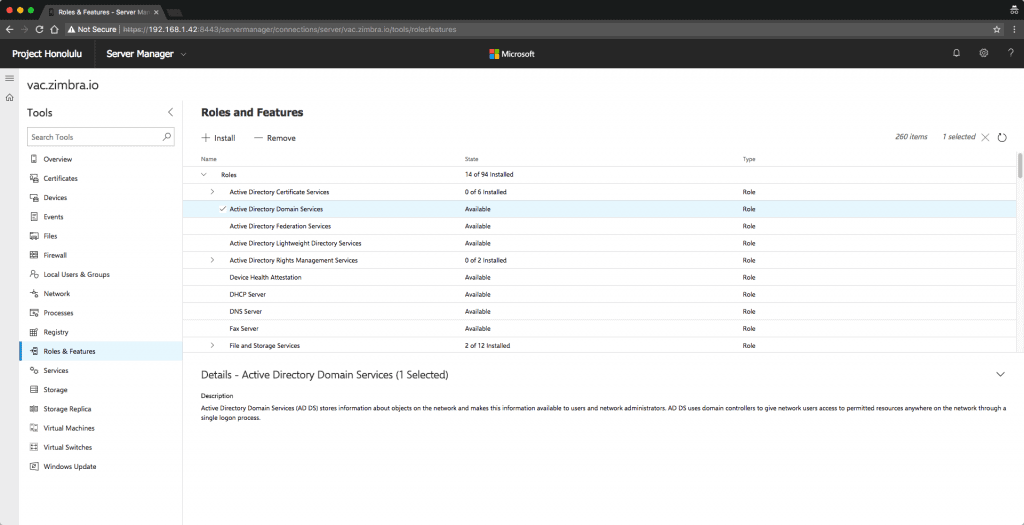
Task: Collapse the Tools side panel
Action: click(170, 112)
